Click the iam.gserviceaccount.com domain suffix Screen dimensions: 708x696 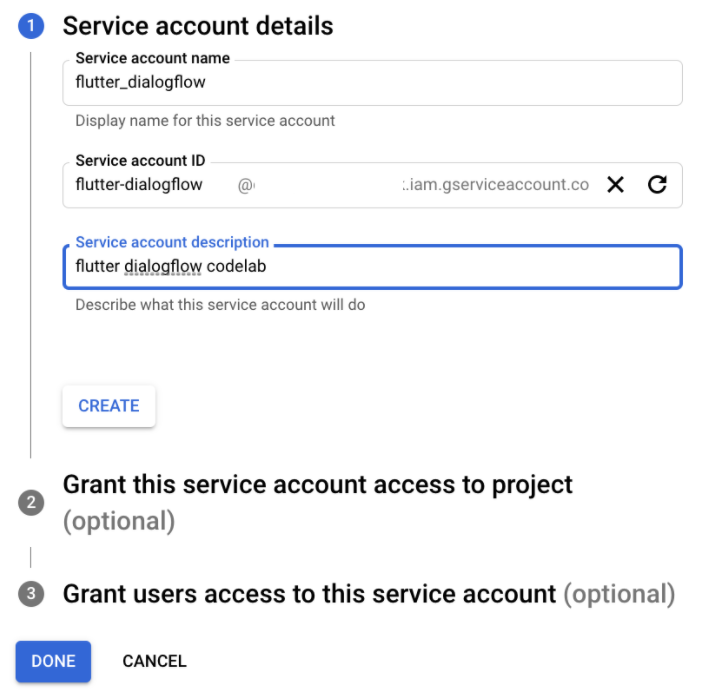(x=496, y=185)
